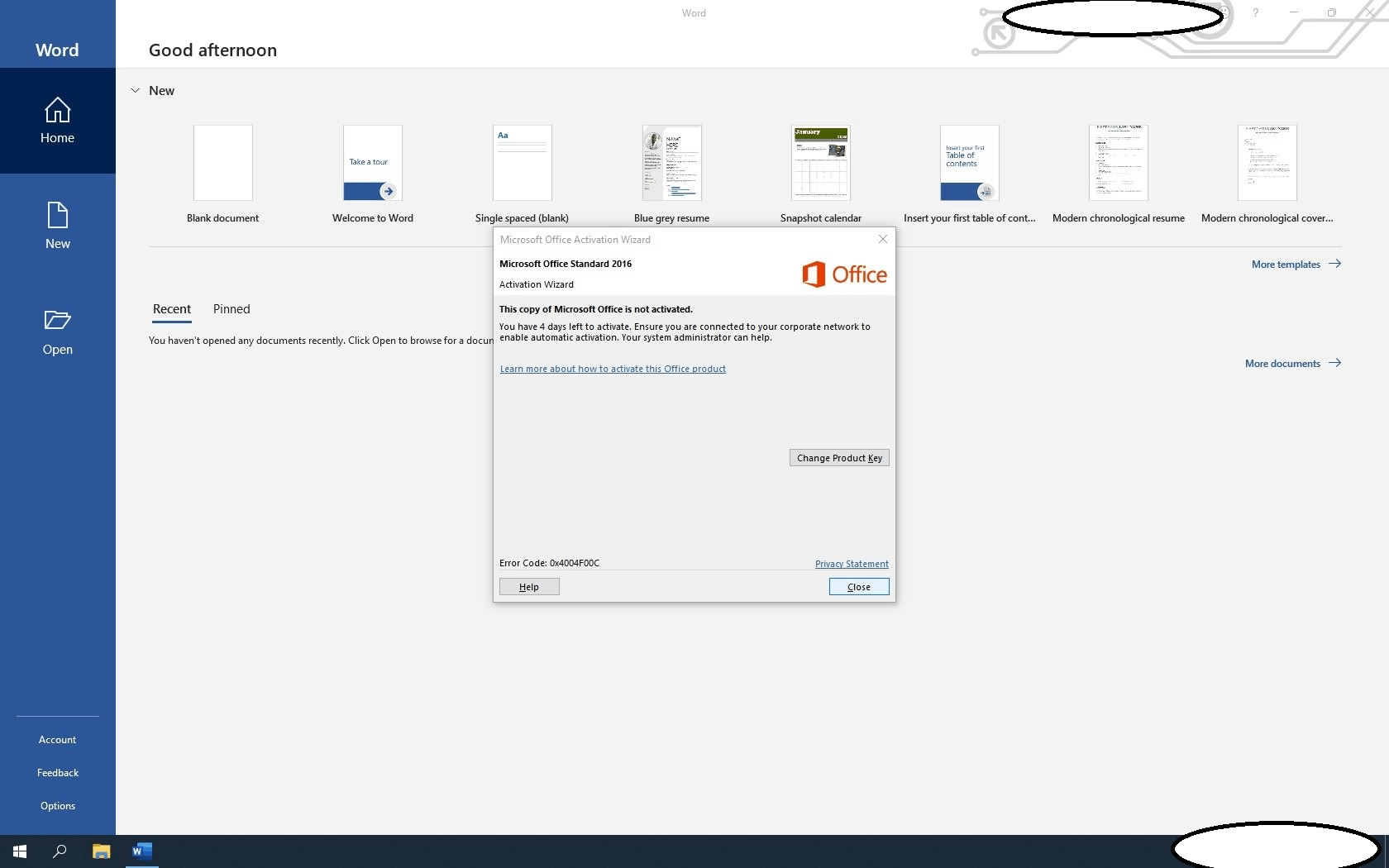Click the Error Code 0x4004F00C text
This screenshot has width=1389, height=868.
[549, 563]
